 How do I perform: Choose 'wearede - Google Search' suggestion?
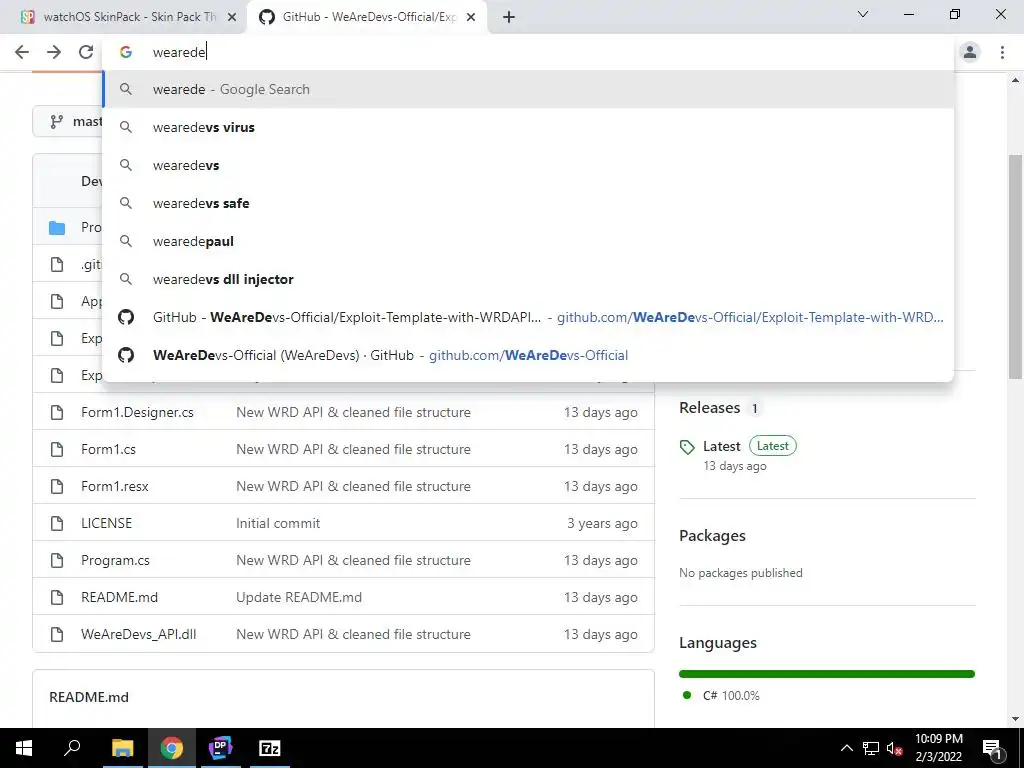[x=528, y=89]
